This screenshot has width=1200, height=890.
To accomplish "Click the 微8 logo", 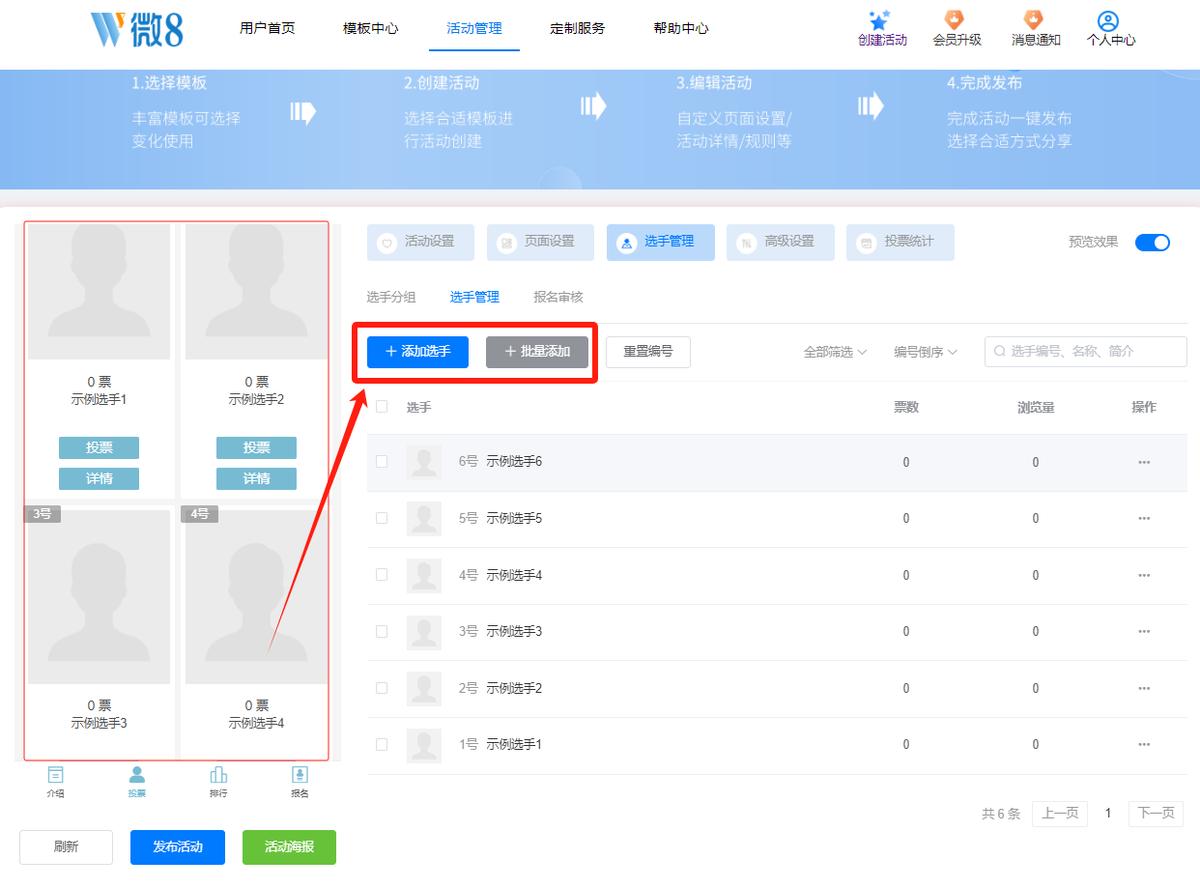I will 136,27.
